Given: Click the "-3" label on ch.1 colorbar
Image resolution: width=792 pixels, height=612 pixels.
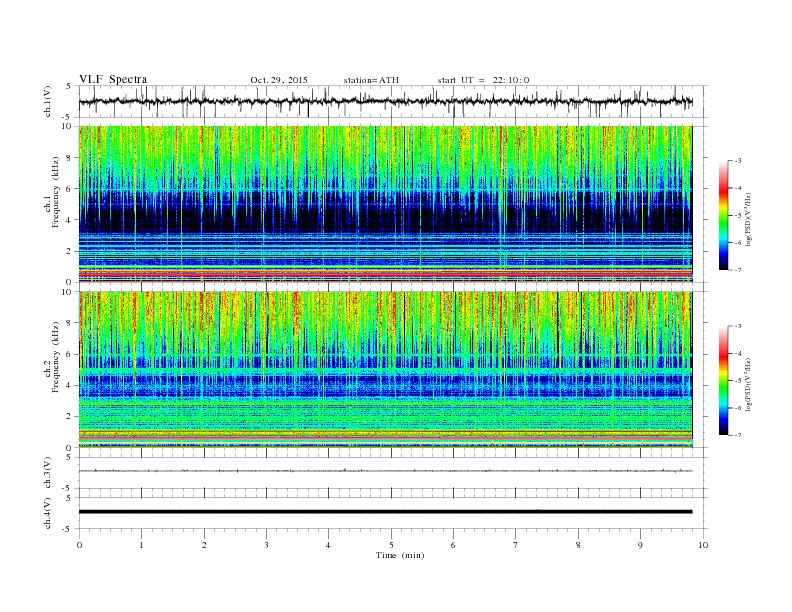Looking at the screenshot, I should pyautogui.click(x=737, y=161).
